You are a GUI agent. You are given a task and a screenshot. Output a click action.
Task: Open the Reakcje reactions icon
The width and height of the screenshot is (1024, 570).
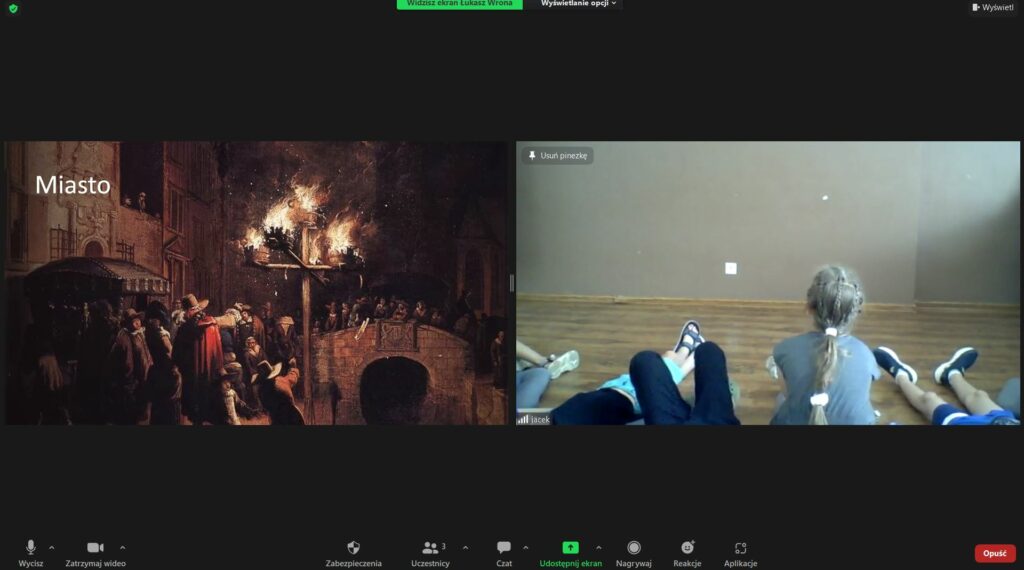pyautogui.click(x=687, y=548)
